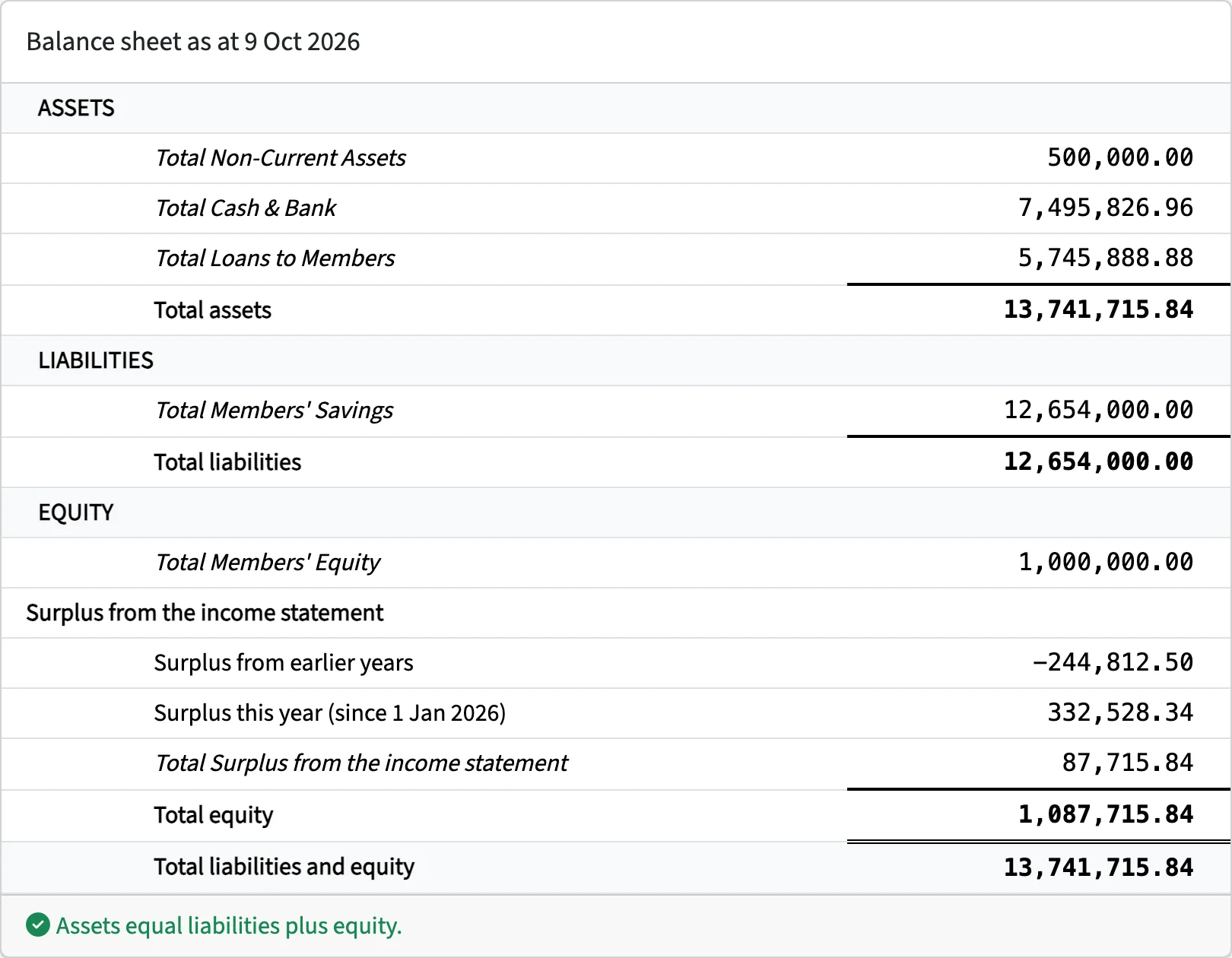Select the ASSETS section heading
1232x958 pixels.
click(x=76, y=108)
